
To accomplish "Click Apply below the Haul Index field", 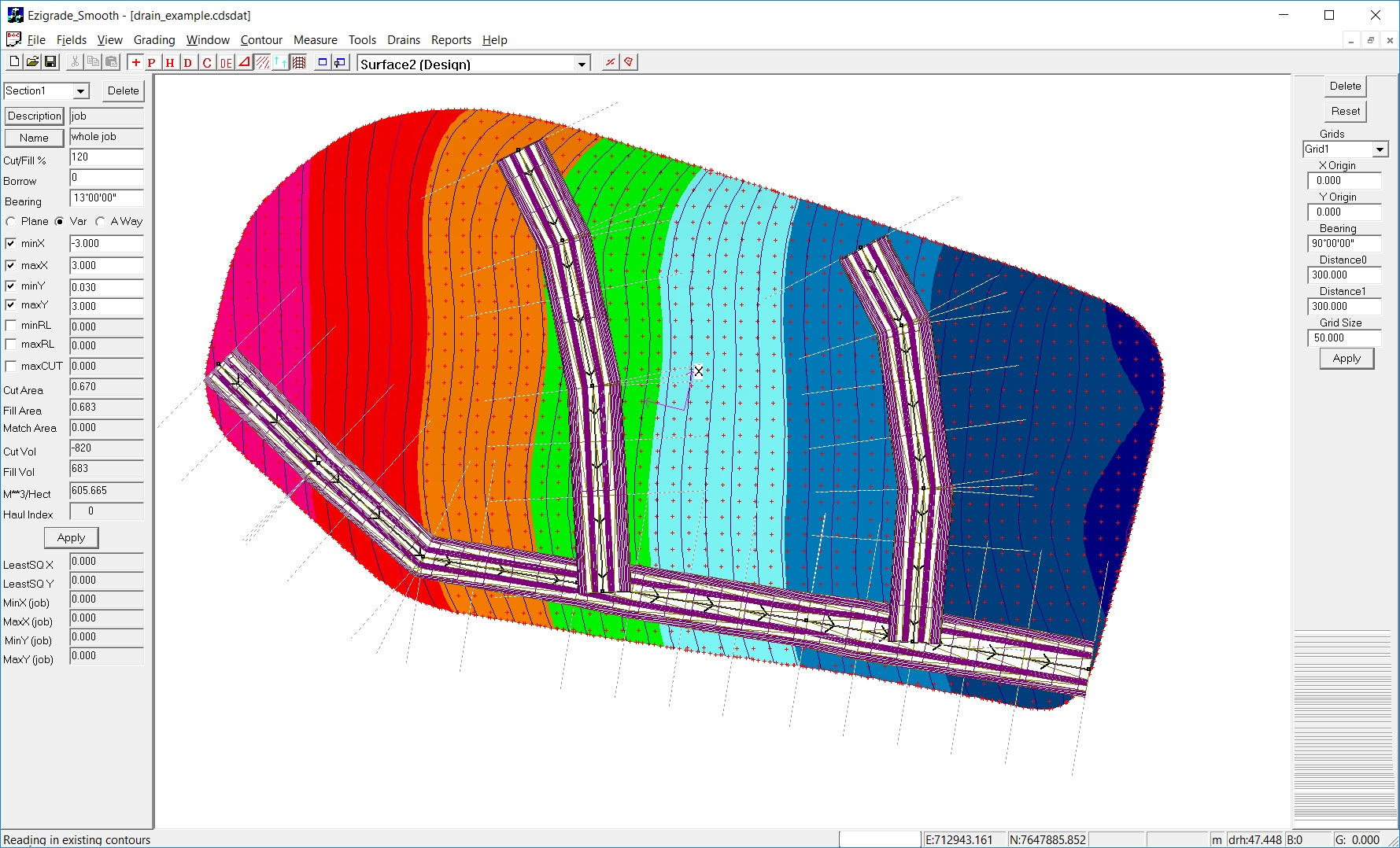I will click(71, 538).
